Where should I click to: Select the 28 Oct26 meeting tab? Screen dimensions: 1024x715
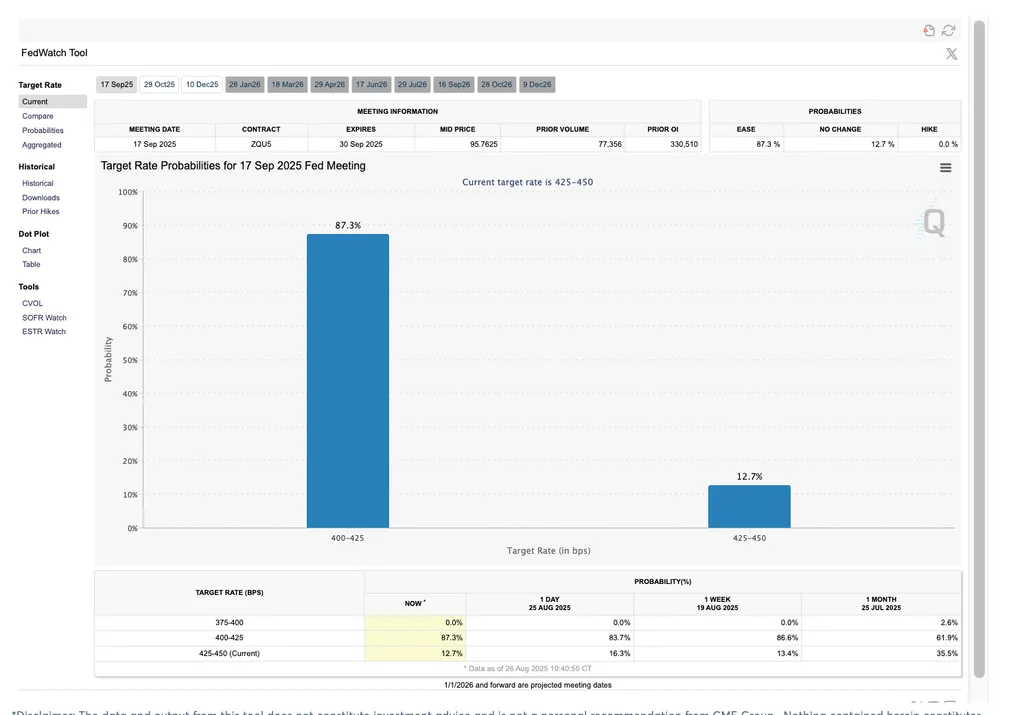tap(496, 84)
